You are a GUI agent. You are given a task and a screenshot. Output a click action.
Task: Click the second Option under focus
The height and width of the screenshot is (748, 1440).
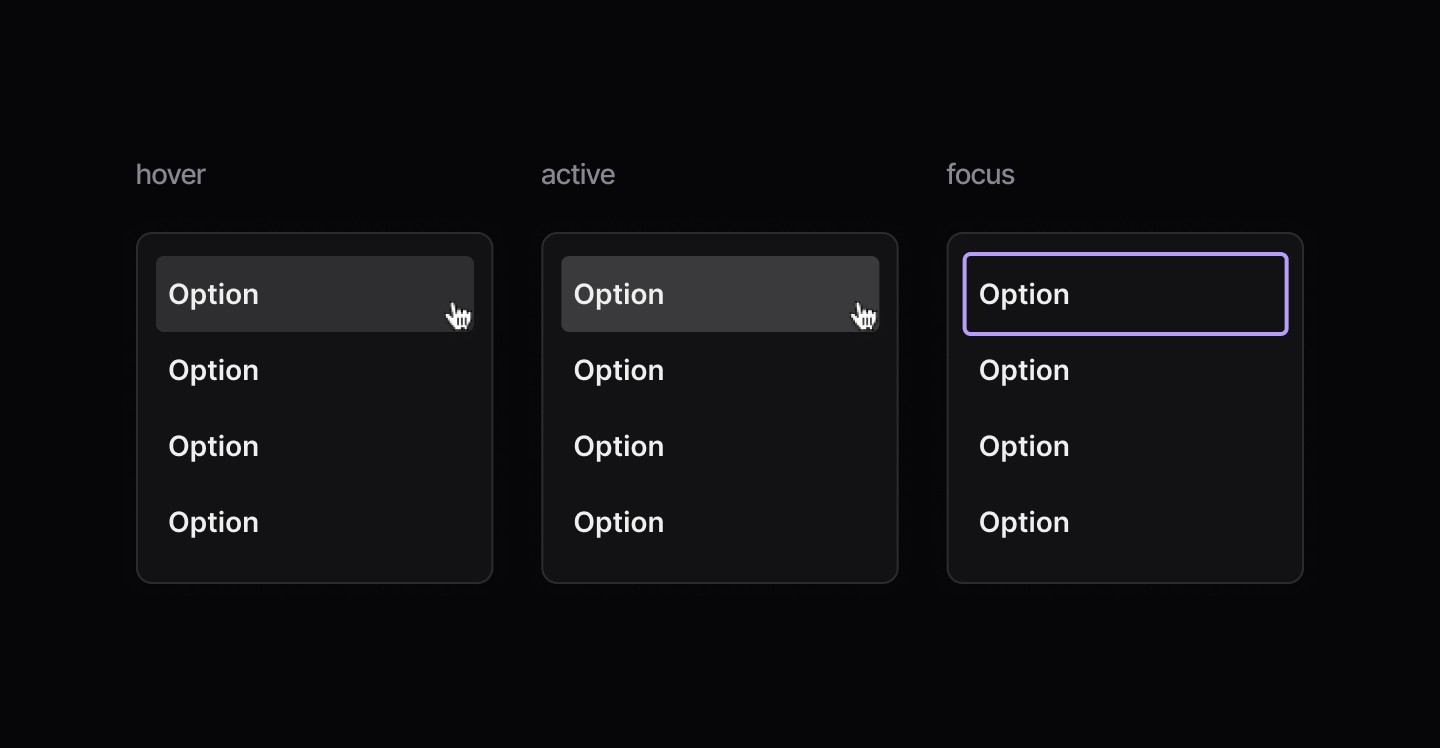click(1024, 370)
